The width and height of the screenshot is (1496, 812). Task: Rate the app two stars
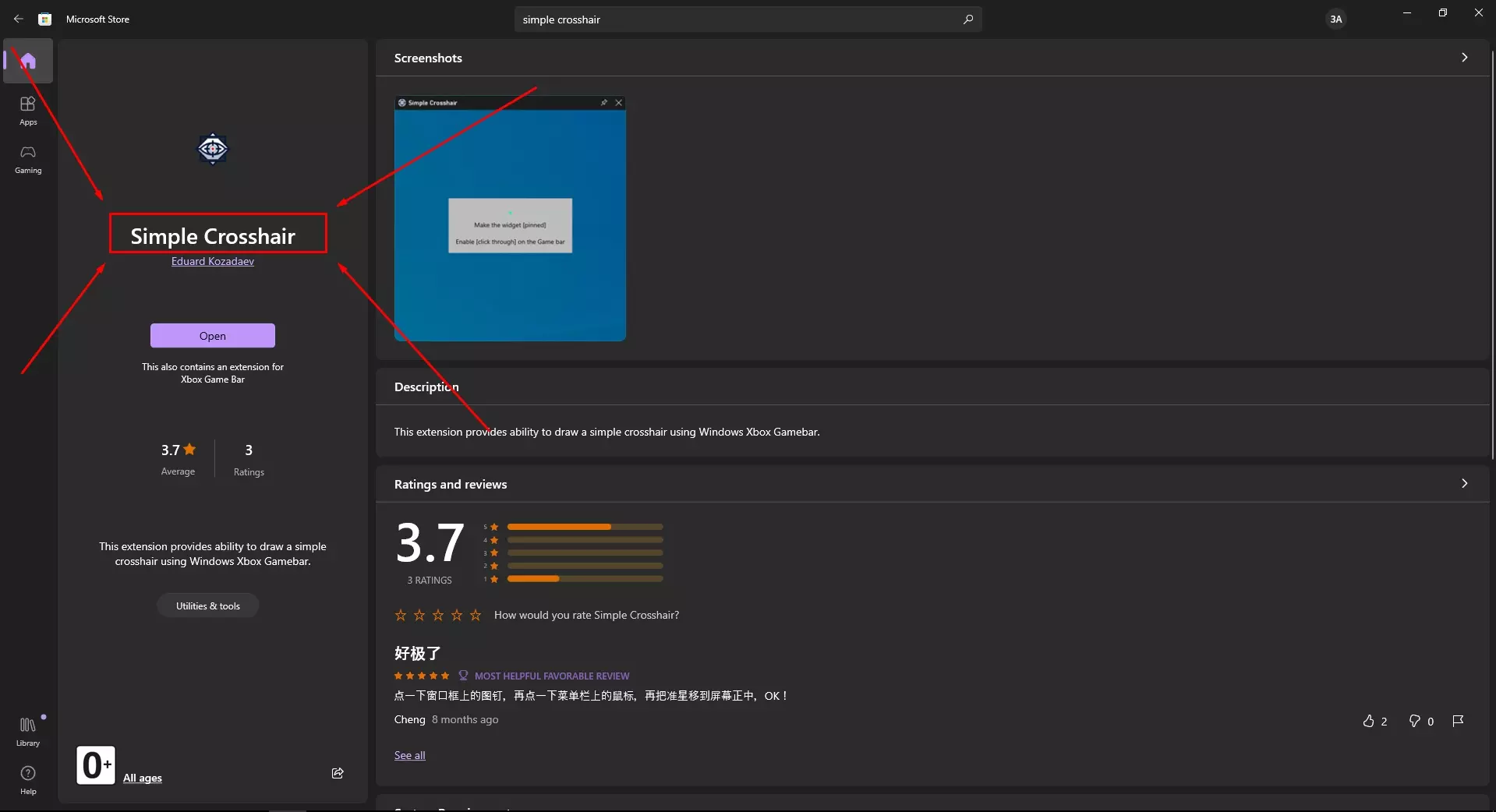(x=419, y=616)
